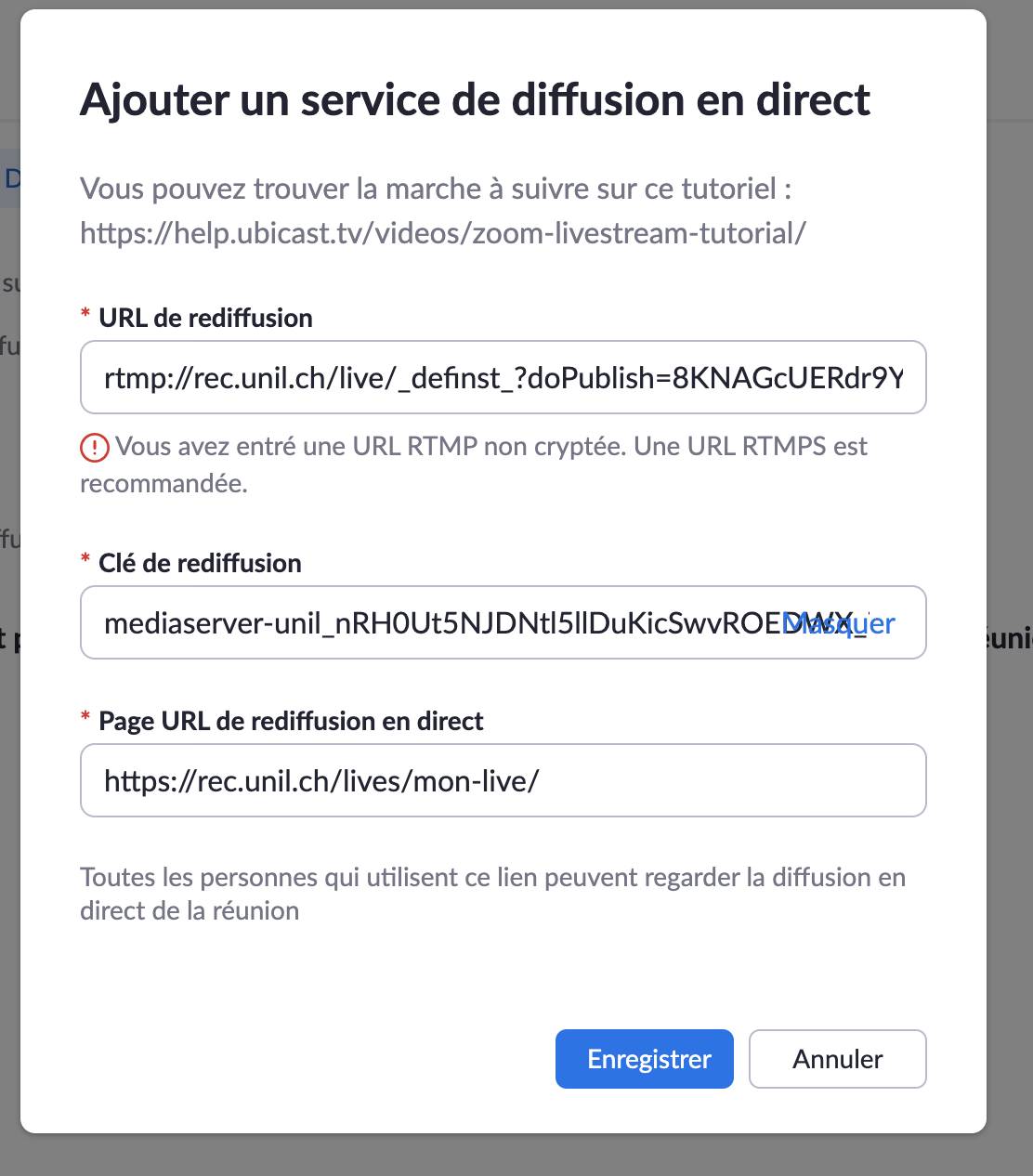Click the dialog title heading
The height and width of the screenshot is (1176, 1033).
[x=475, y=99]
